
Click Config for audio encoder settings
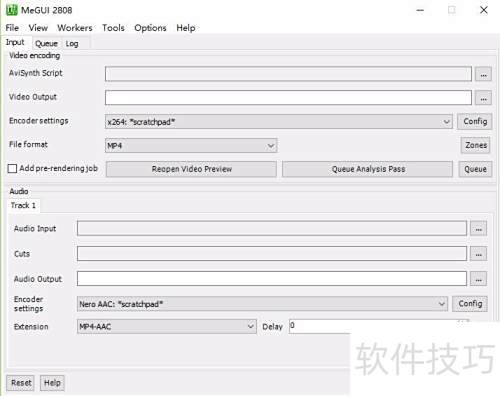[470, 304]
